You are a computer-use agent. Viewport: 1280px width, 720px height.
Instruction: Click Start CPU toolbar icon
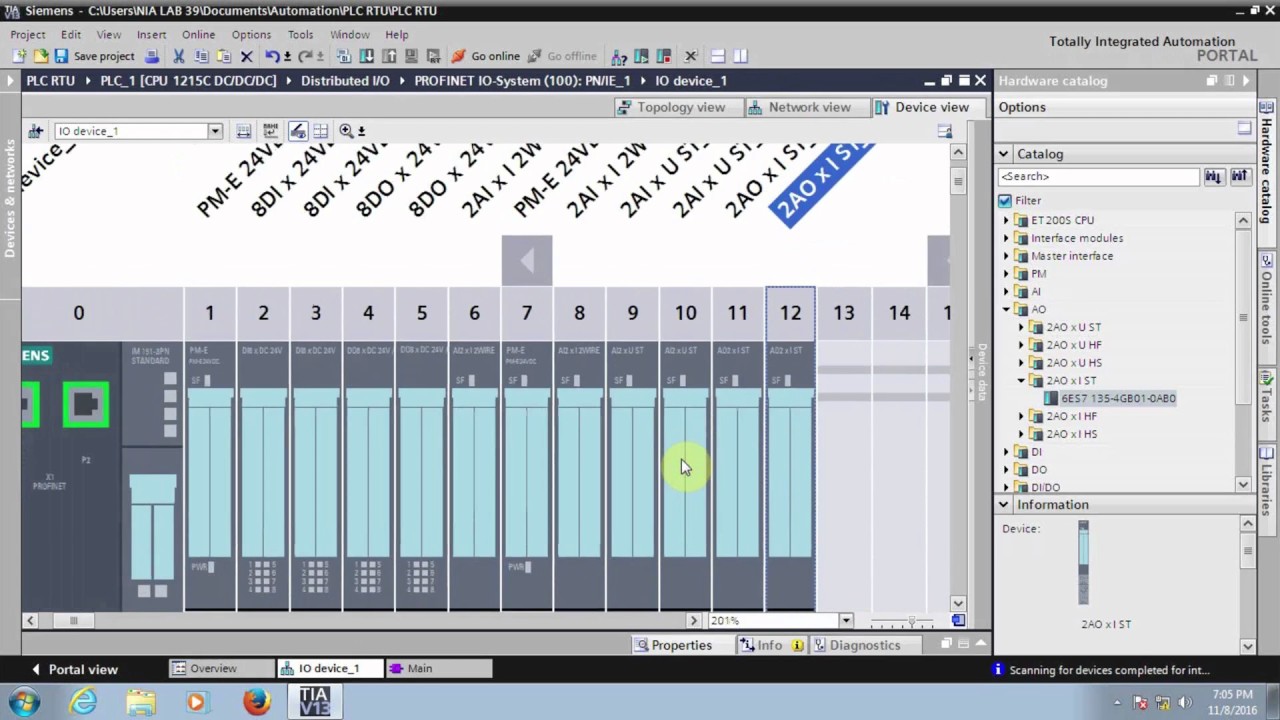point(641,56)
